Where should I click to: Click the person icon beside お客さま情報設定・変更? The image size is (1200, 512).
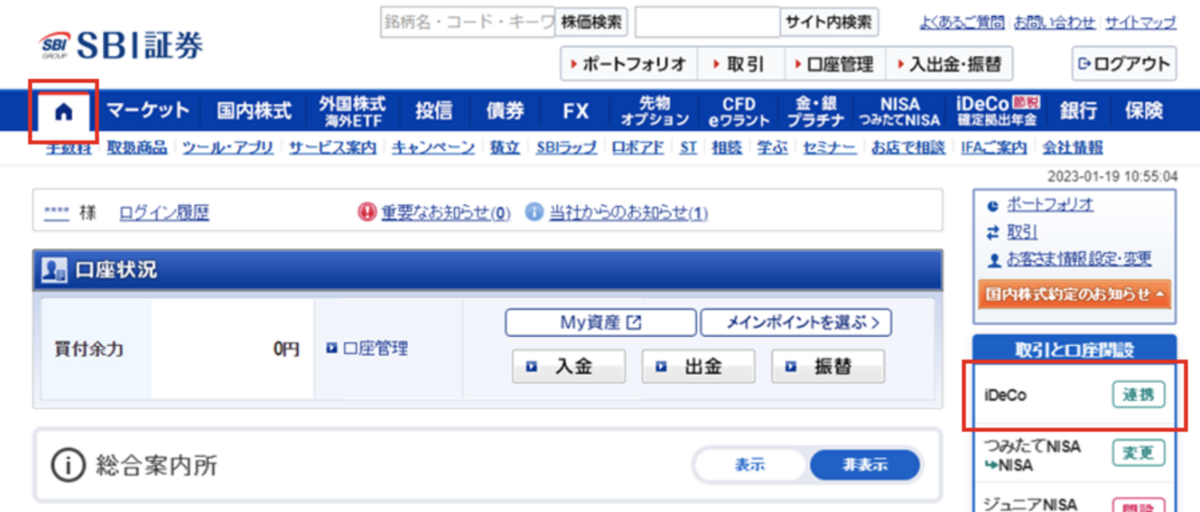(x=992, y=260)
